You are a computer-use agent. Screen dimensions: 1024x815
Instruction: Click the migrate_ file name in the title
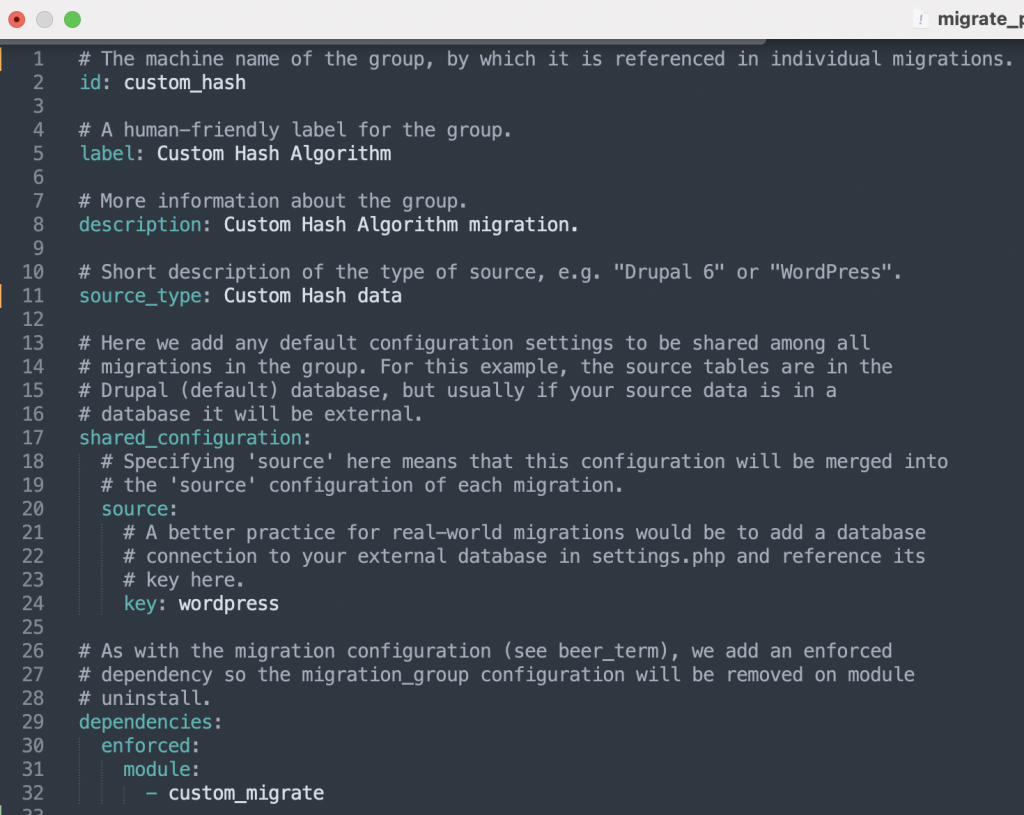979,19
